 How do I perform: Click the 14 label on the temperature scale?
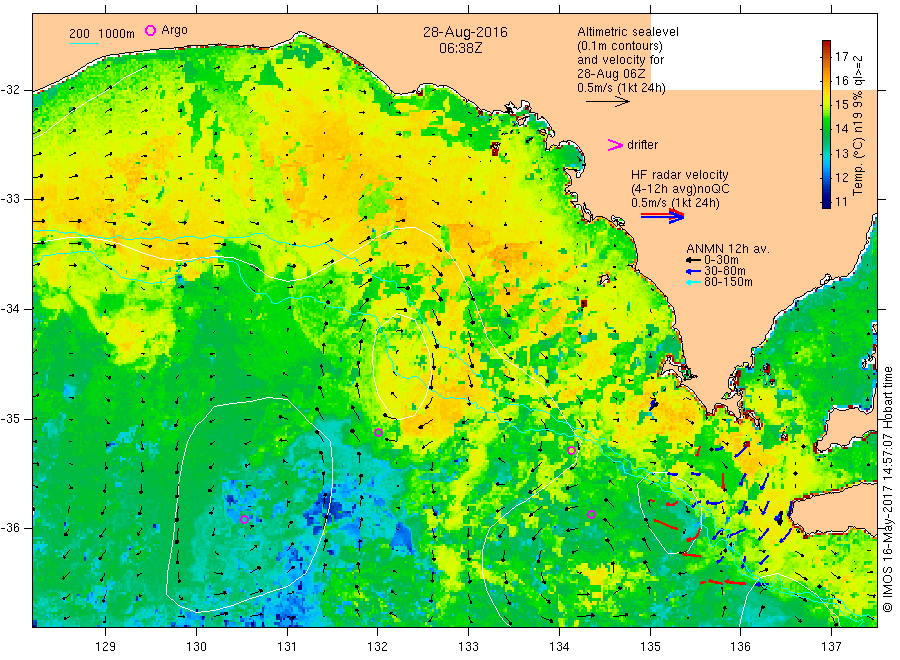(x=841, y=129)
